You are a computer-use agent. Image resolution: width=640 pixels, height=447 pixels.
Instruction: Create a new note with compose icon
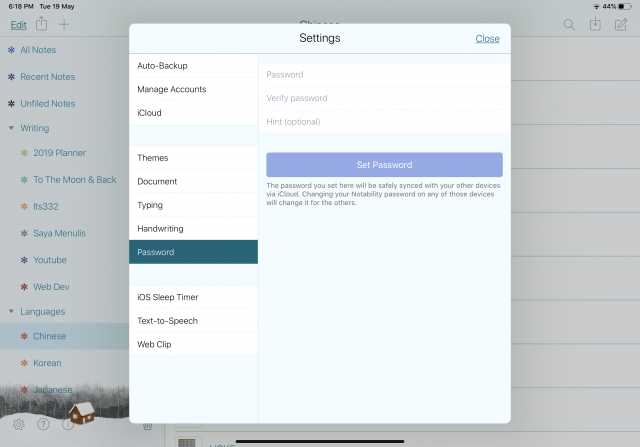point(621,24)
